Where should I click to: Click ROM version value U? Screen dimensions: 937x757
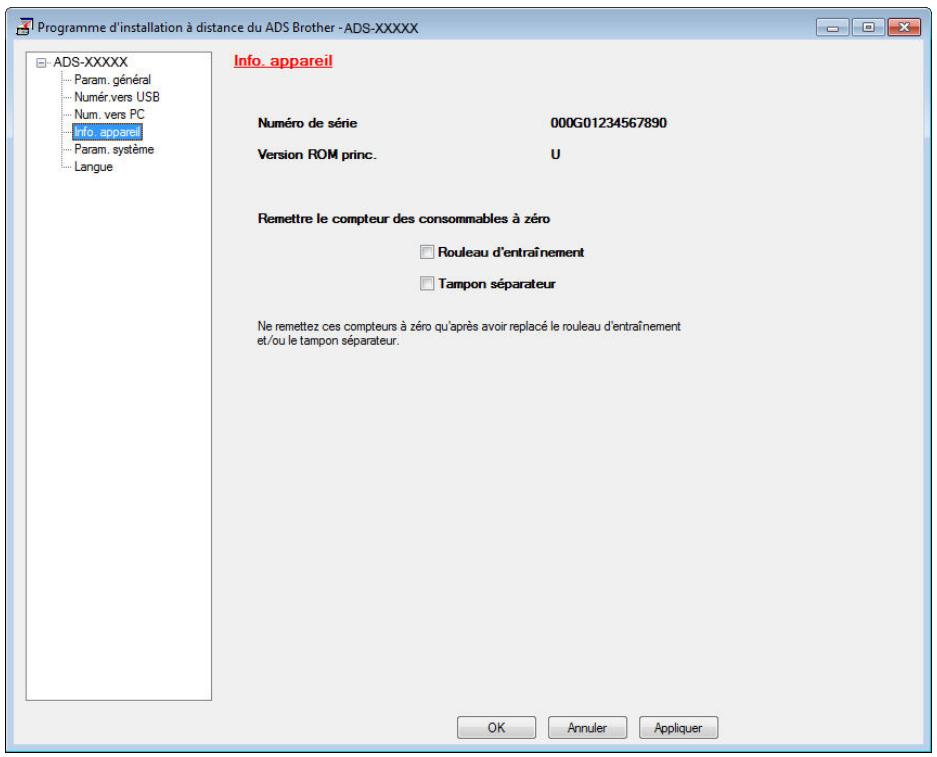555,155
